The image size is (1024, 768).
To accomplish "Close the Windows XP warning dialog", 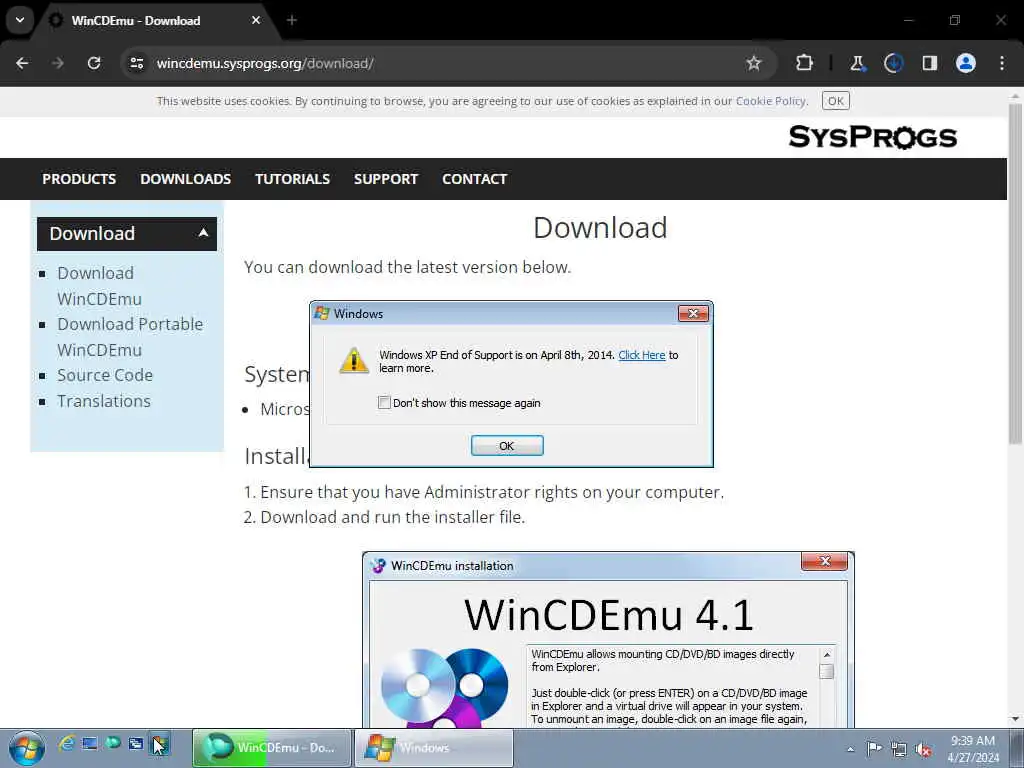I will (693, 314).
